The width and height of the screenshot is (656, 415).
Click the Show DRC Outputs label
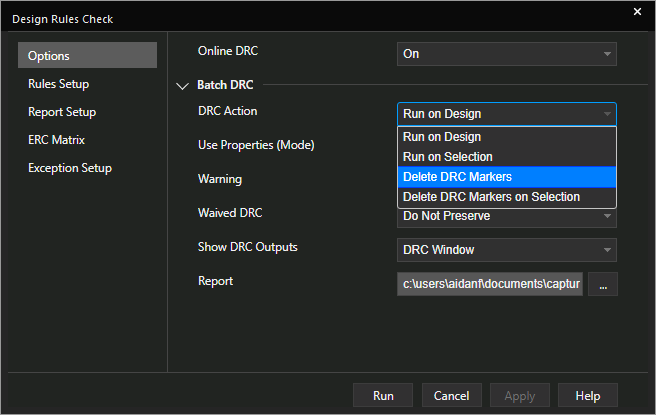click(248, 247)
